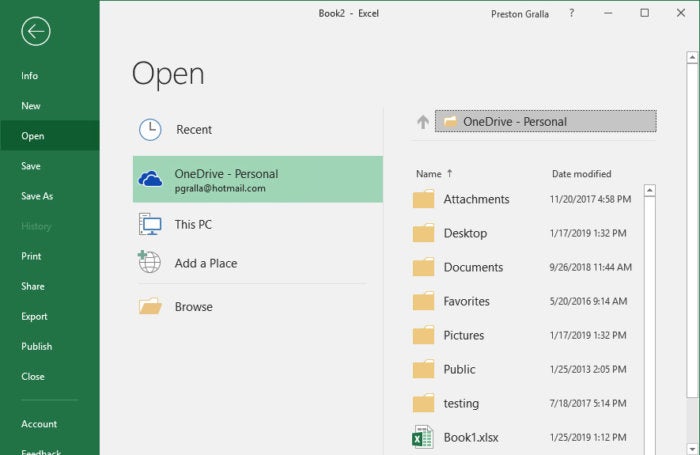Image resolution: width=700 pixels, height=455 pixels.
Task: Click the Browse label
Action: click(194, 307)
